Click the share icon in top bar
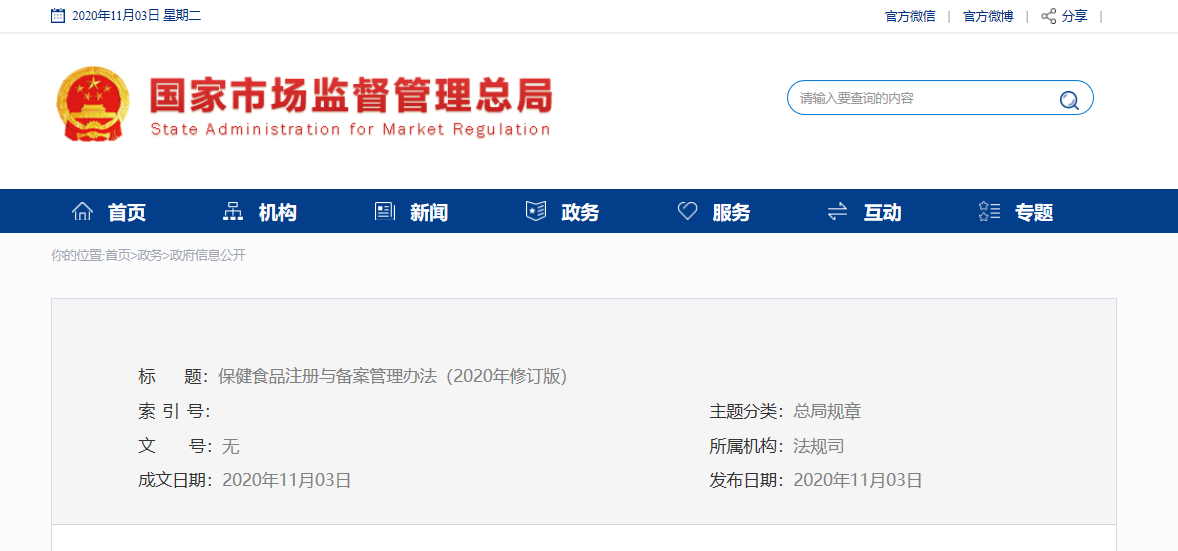The height and width of the screenshot is (551, 1178). pos(1049,16)
